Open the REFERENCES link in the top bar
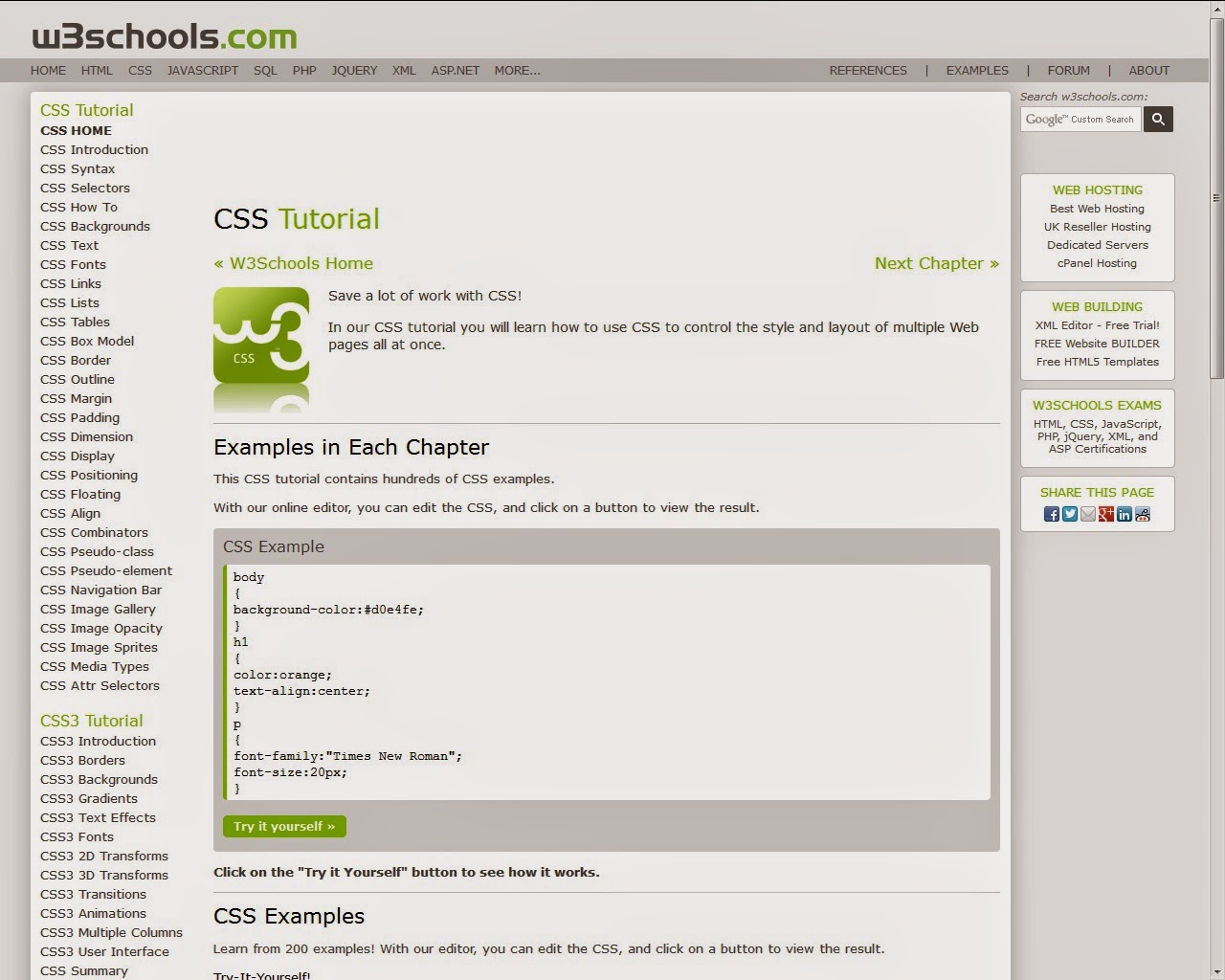This screenshot has height=980, width=1225. 868,70
